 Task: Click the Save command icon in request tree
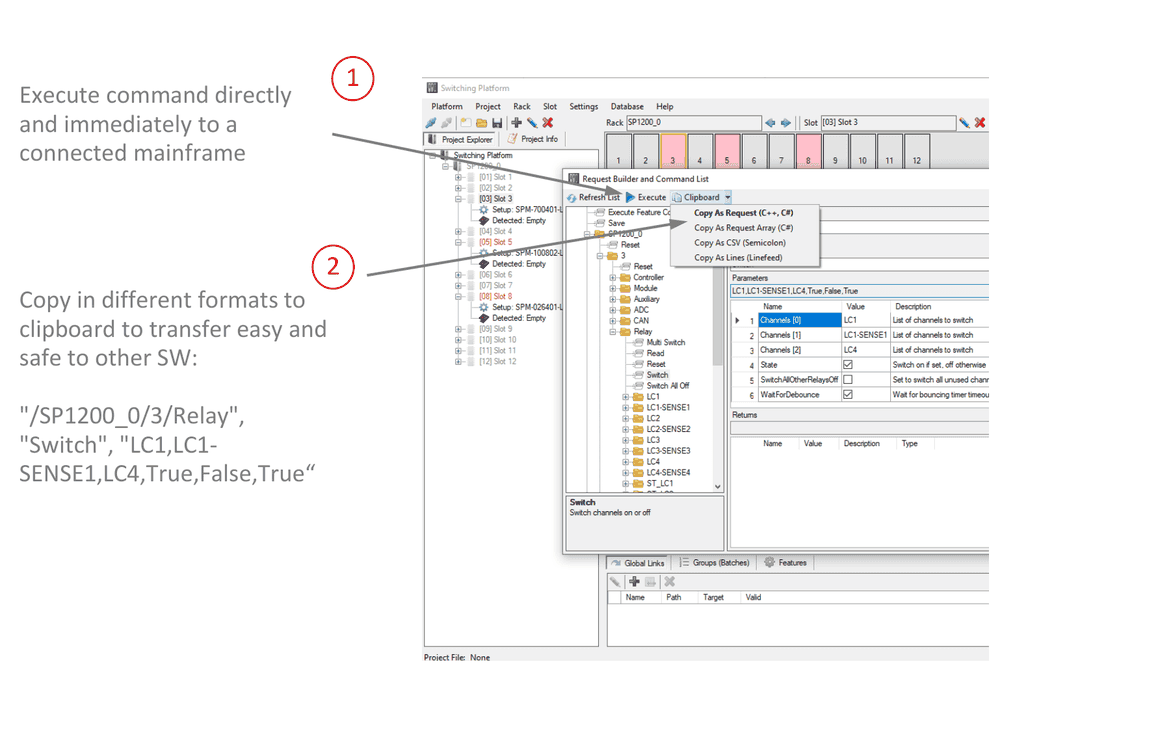[x=600, y=223]
